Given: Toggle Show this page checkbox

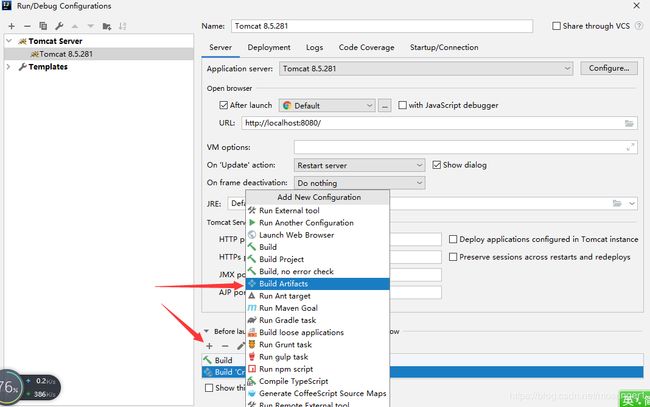Looking at the screenshot, I should click(x=209, y=388).
